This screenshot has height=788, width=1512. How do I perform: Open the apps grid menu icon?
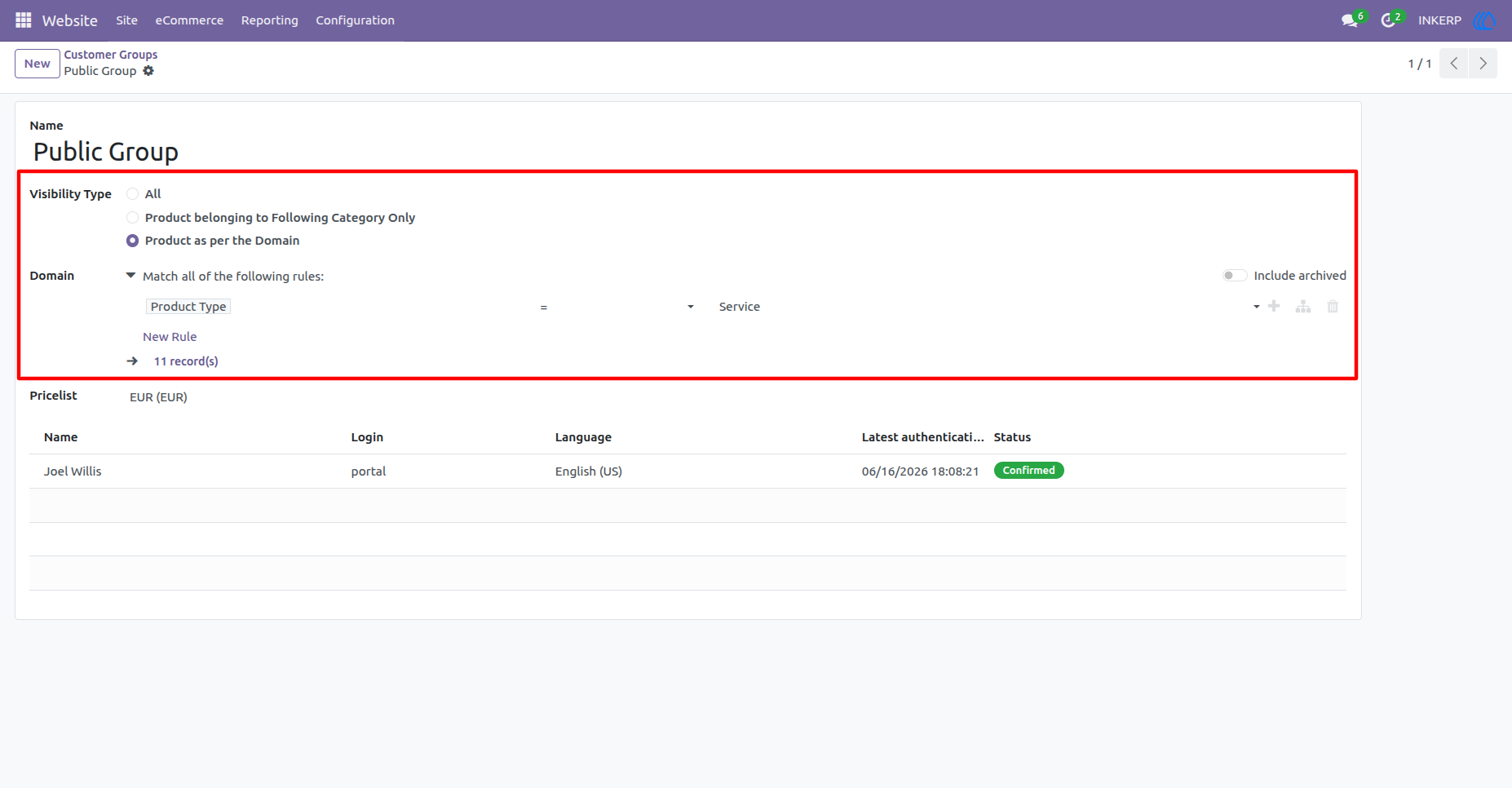click(23, 20)
